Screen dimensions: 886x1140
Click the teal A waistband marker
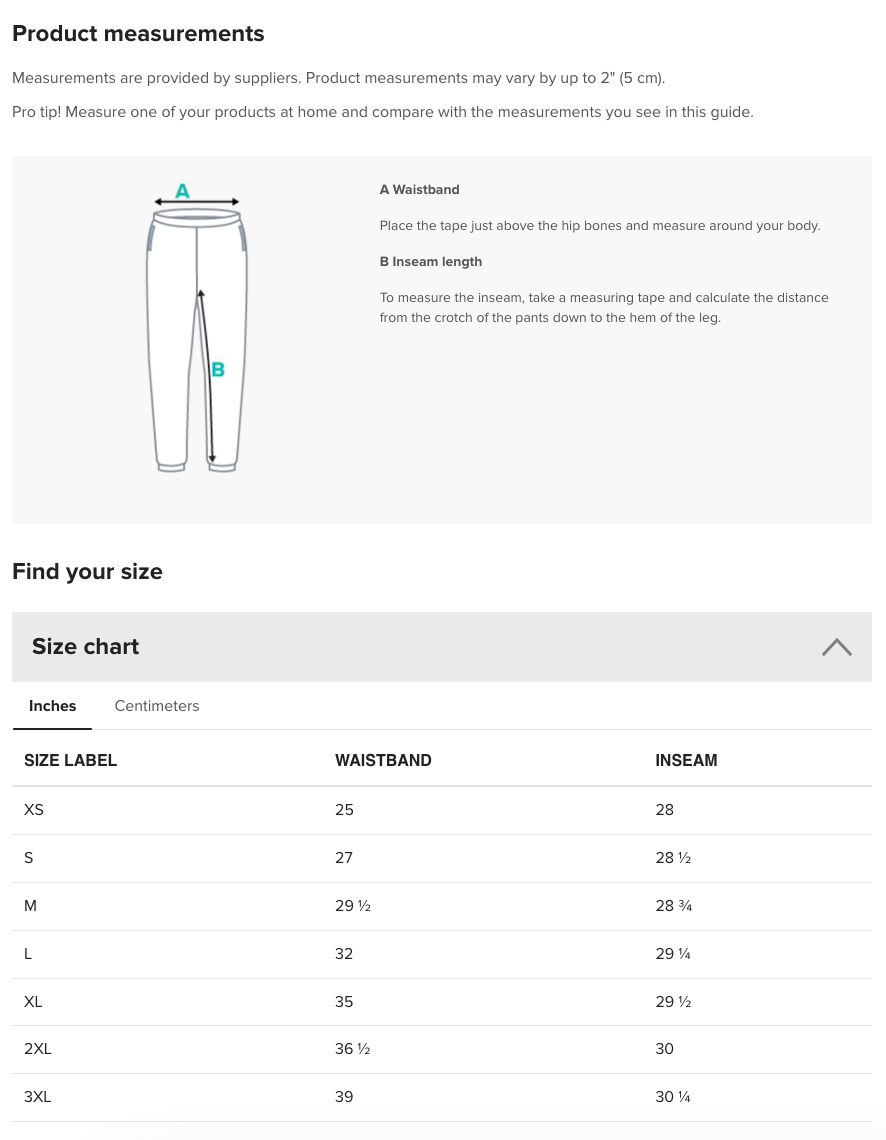(183, 190)
